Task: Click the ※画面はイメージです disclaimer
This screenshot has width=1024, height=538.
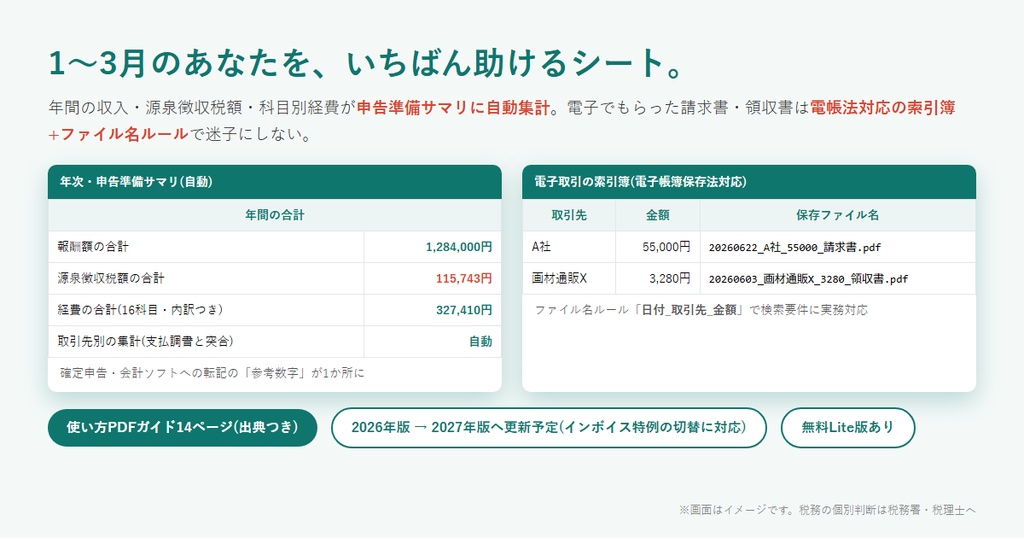Action: coord(827,510)
